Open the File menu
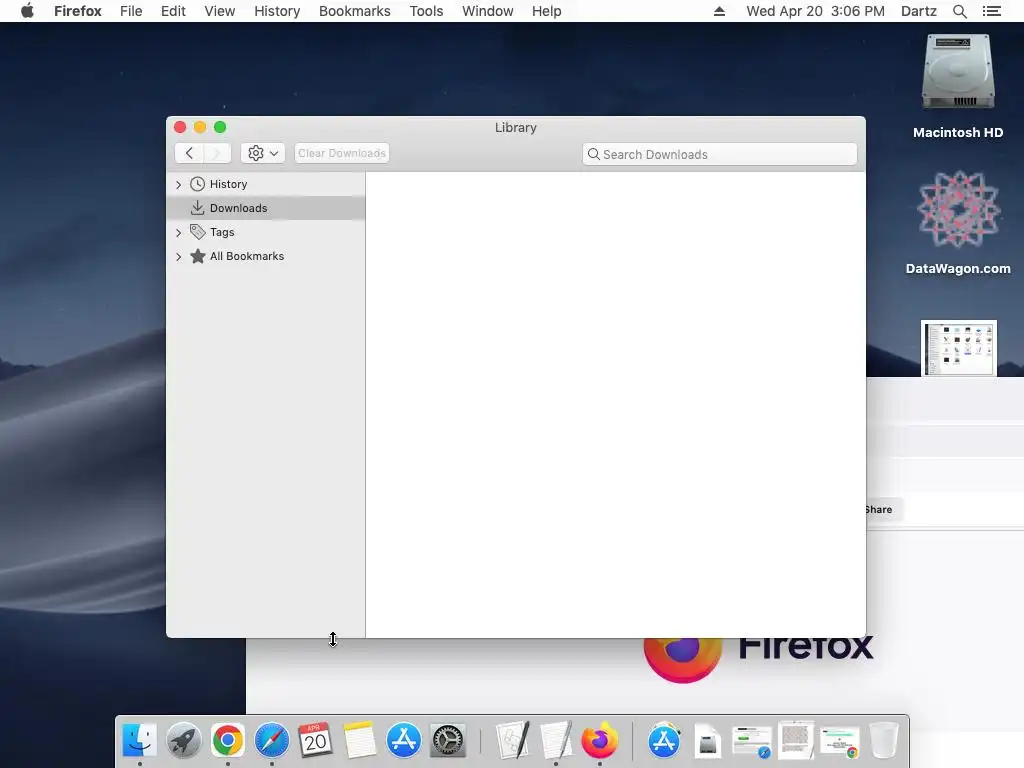The height and width of the screenshot is (768, 1024). pos(131,11)
